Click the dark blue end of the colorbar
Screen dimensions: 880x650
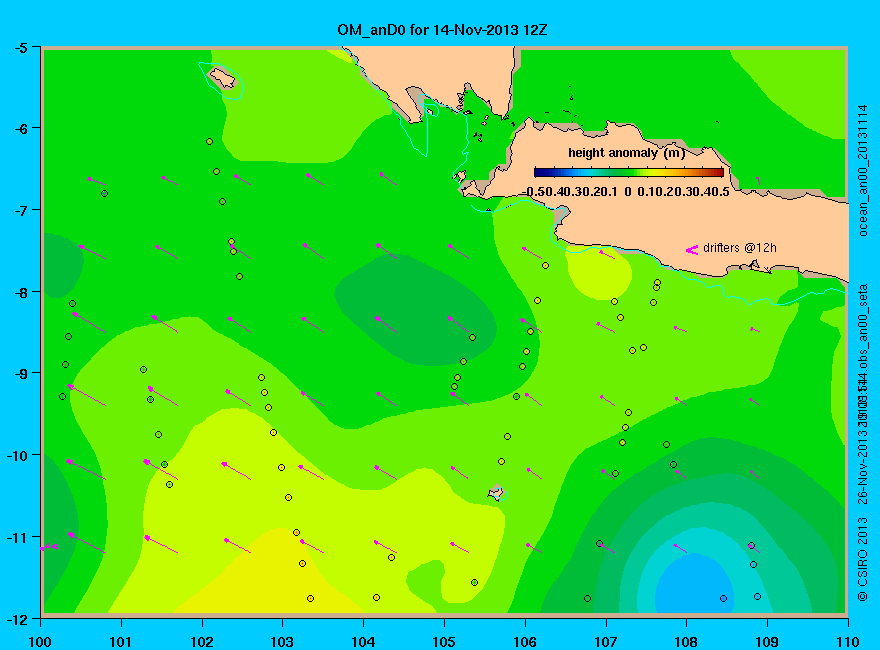[x=539, y=172]
